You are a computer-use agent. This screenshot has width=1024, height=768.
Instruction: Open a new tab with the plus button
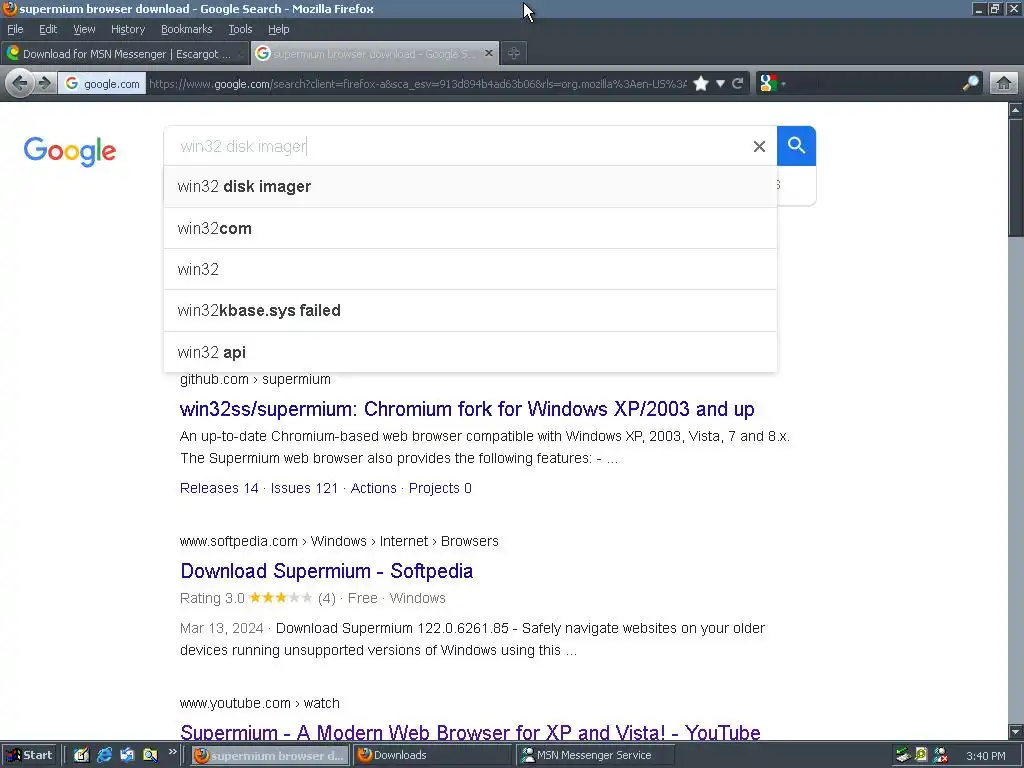pyautogui.click(x=514, y=54)
